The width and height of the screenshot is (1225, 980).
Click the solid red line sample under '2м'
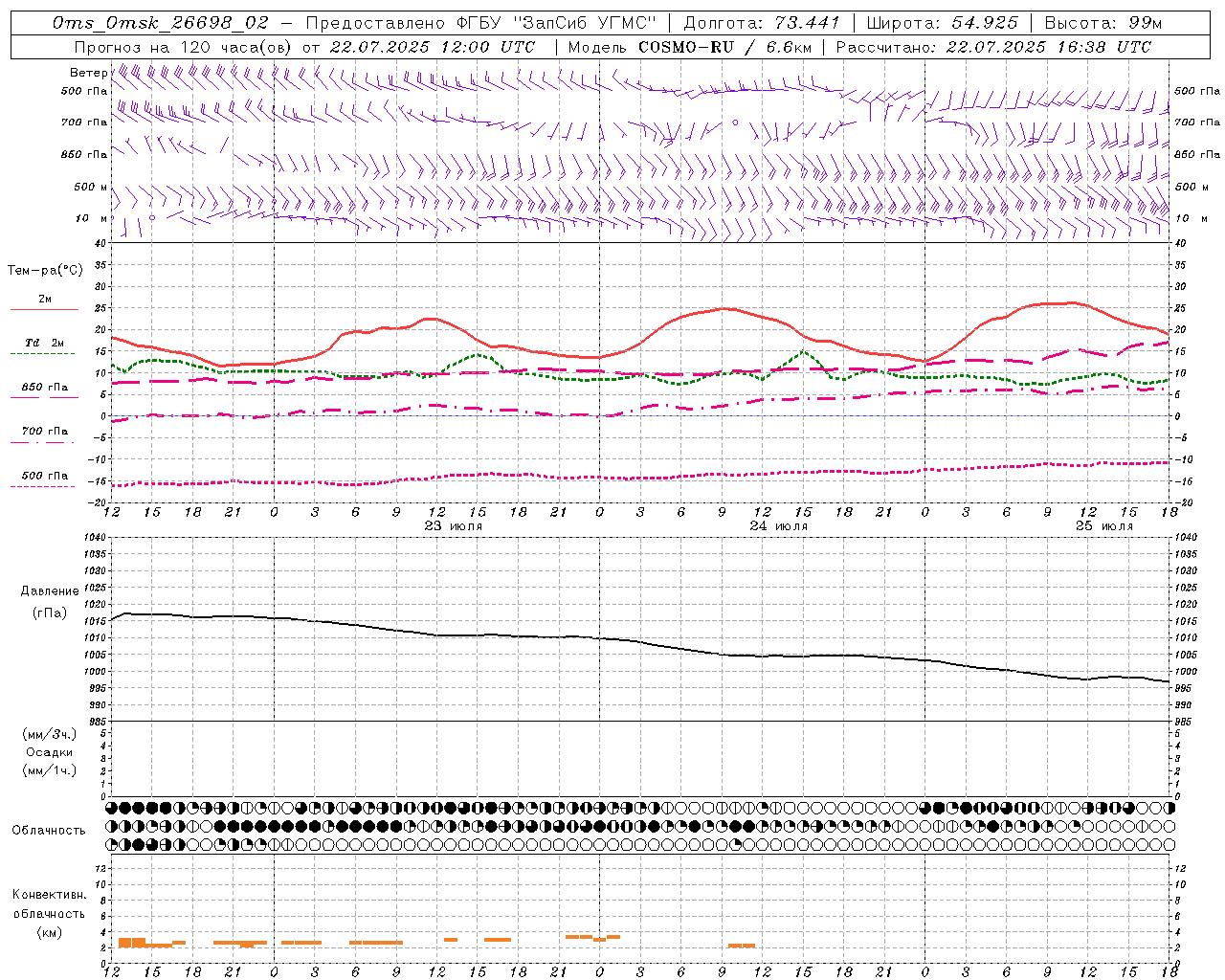coord(44,309)
